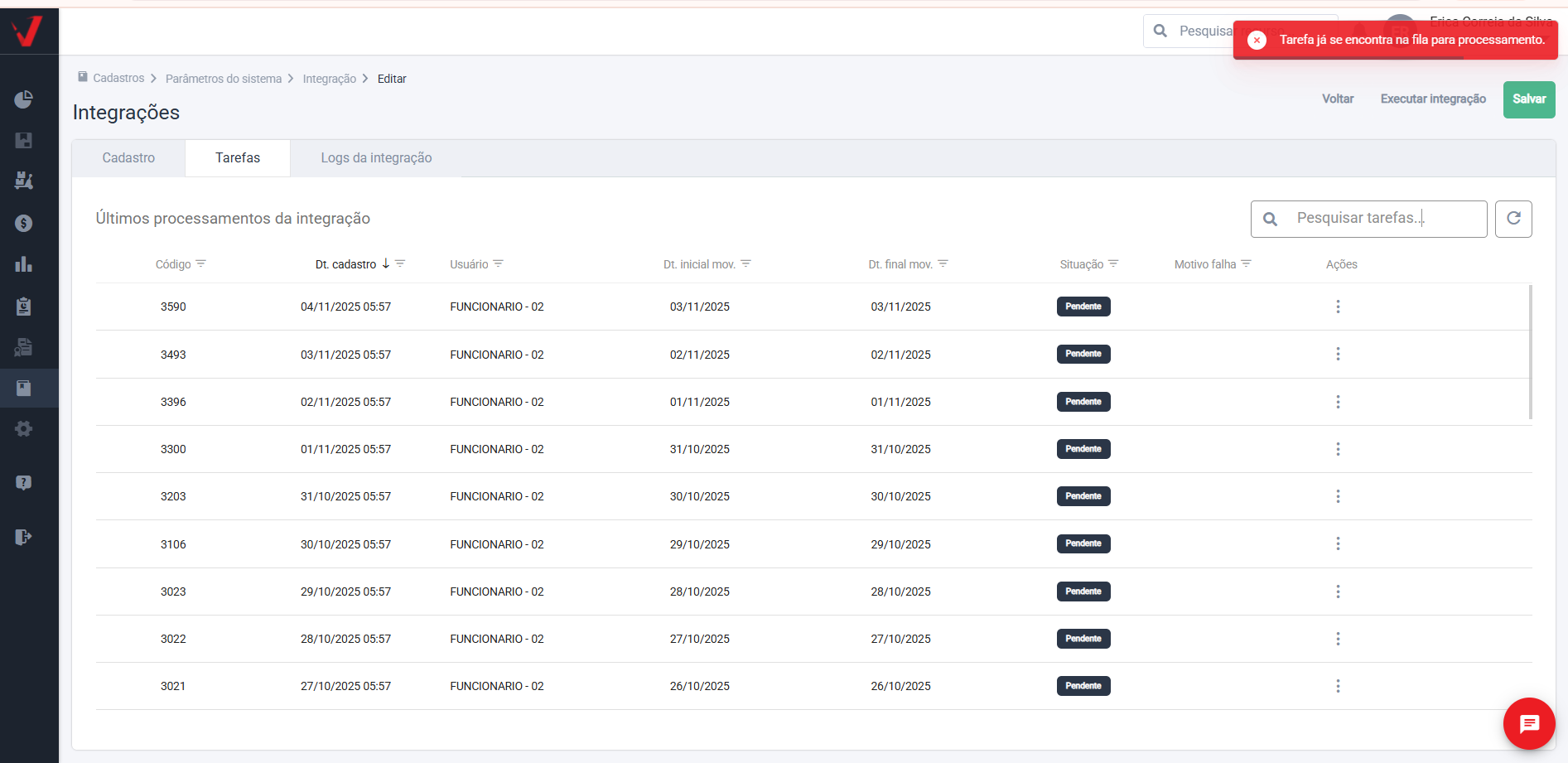This screenshot has height=763, width=1568.
Task: Click date cell 31/10/2025 05:57
Action: tap(345, 496)
